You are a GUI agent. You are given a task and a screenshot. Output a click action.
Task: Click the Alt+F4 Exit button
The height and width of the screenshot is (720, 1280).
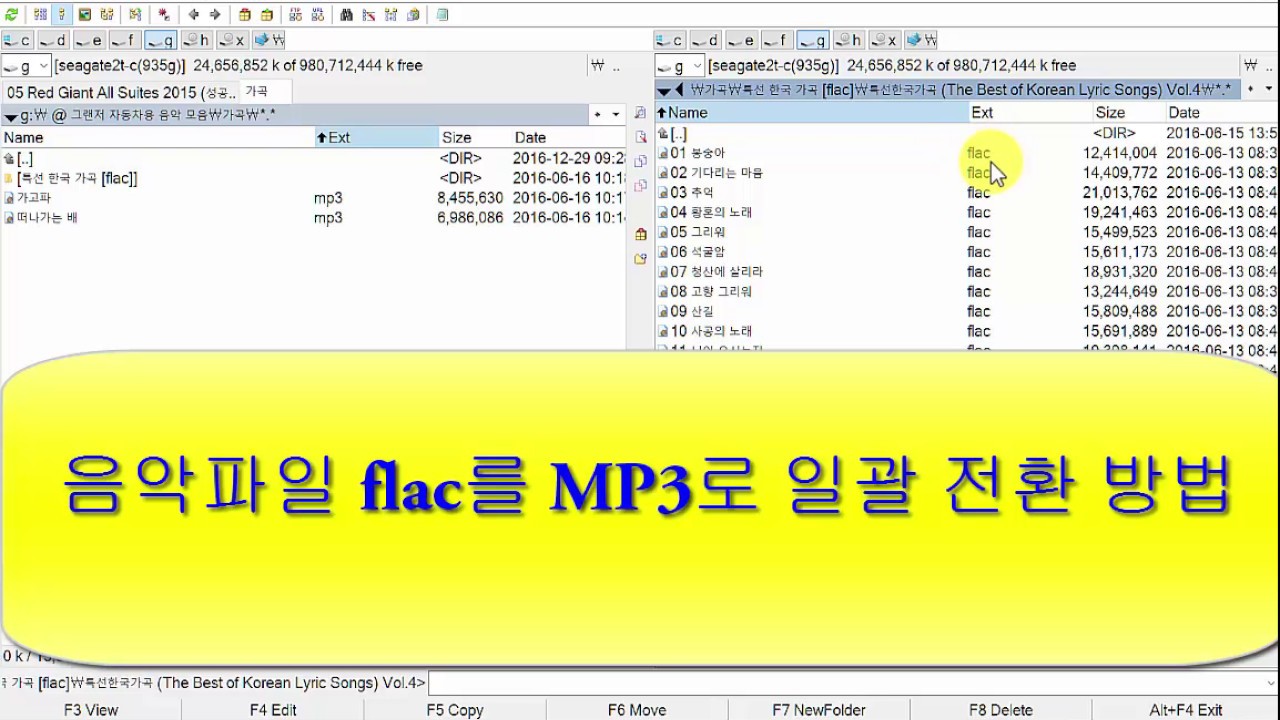[x=1186, y=710]
